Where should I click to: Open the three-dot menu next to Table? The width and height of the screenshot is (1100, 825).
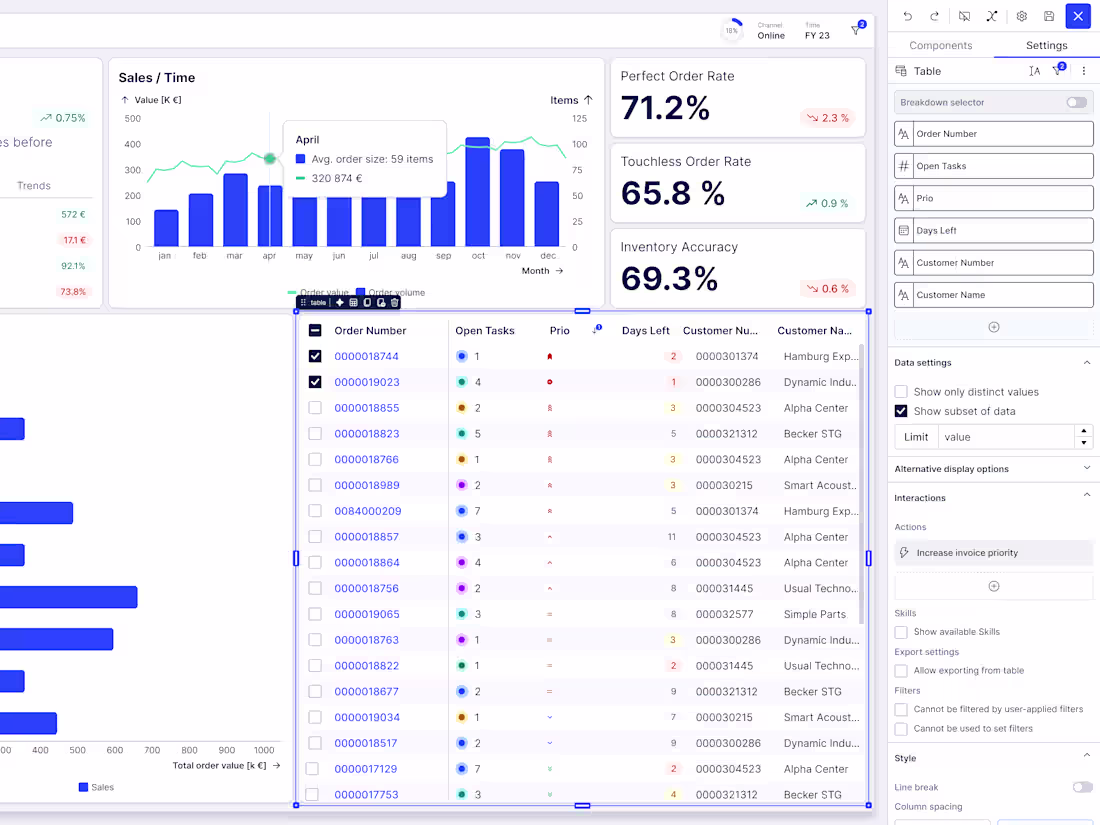pos(1084,71)
